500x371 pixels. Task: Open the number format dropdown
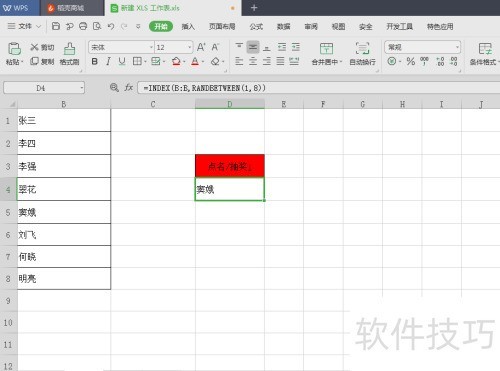pyautogui.click(x=458, y=47)
